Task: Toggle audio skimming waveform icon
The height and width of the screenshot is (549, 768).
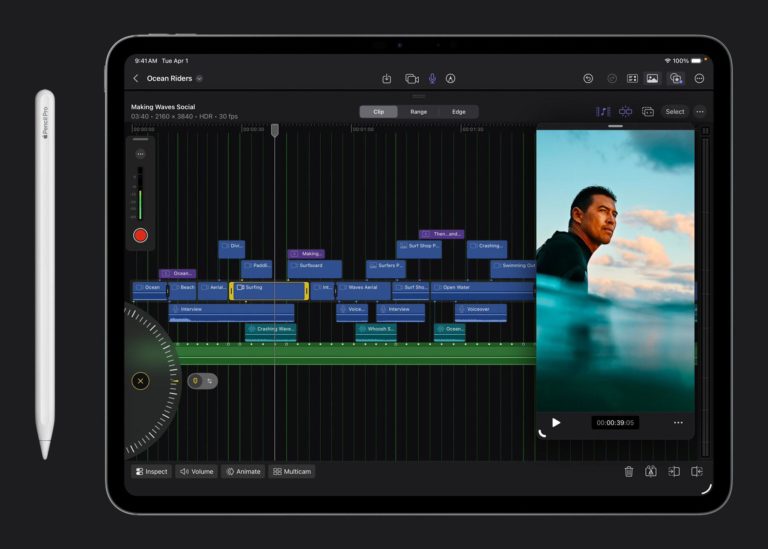Action: [x=603, y=112]
